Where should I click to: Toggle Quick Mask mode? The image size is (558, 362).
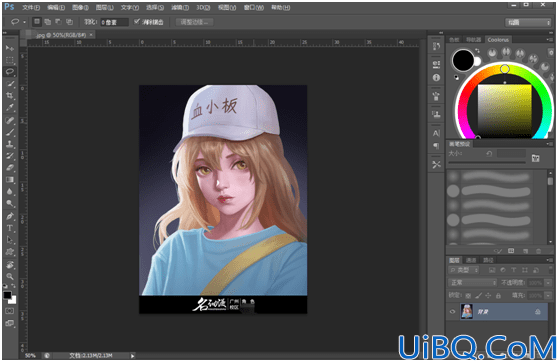click(10, 311)
